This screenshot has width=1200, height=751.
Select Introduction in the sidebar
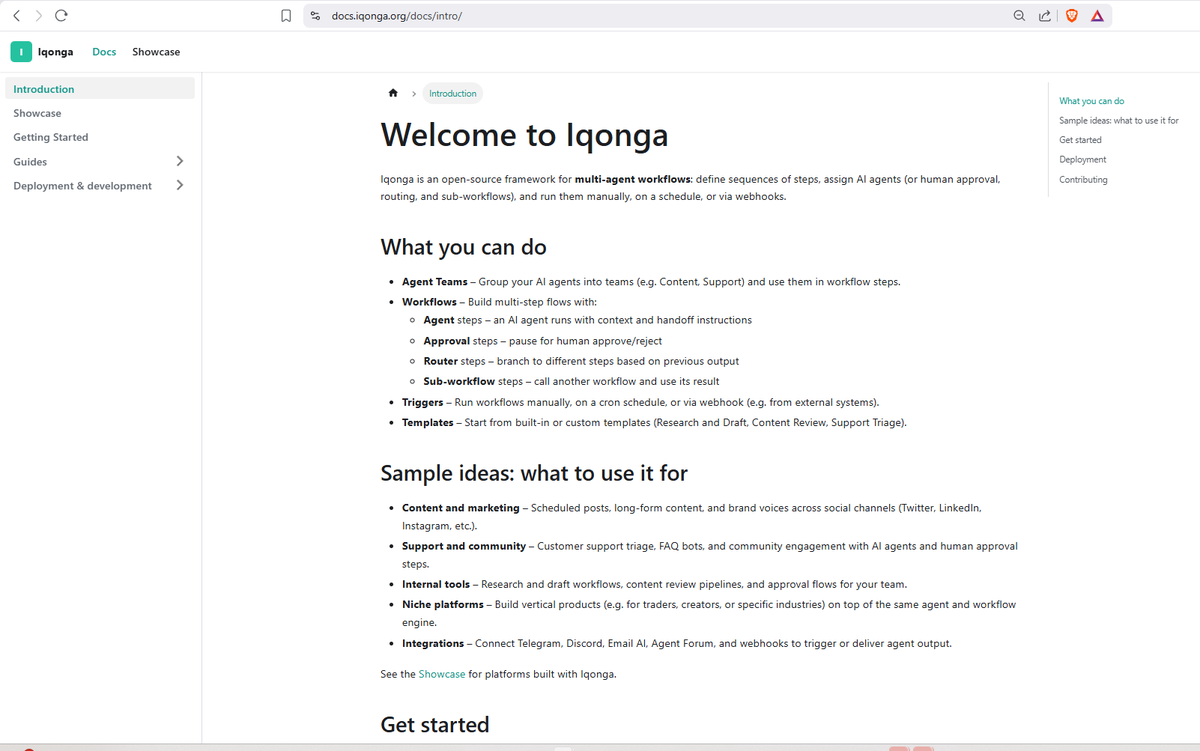click(100, 89)
